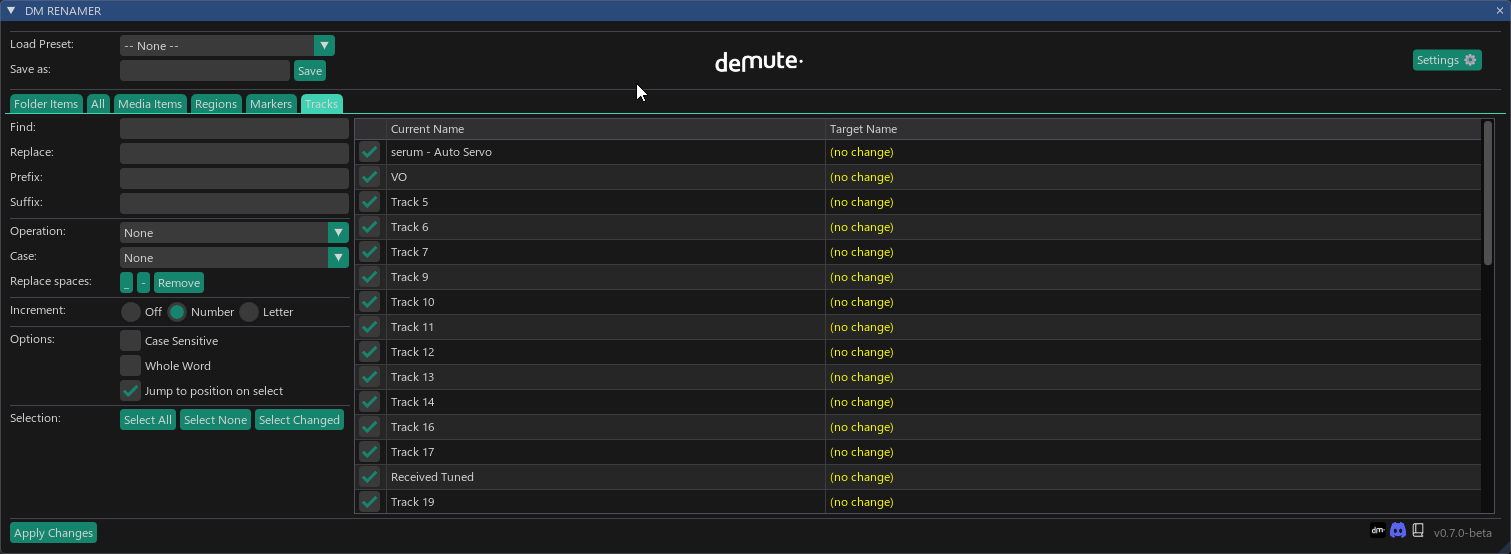Switch to the Markers tab
Viewport: 1511px width, 554px height.
[x=271, y=104]
